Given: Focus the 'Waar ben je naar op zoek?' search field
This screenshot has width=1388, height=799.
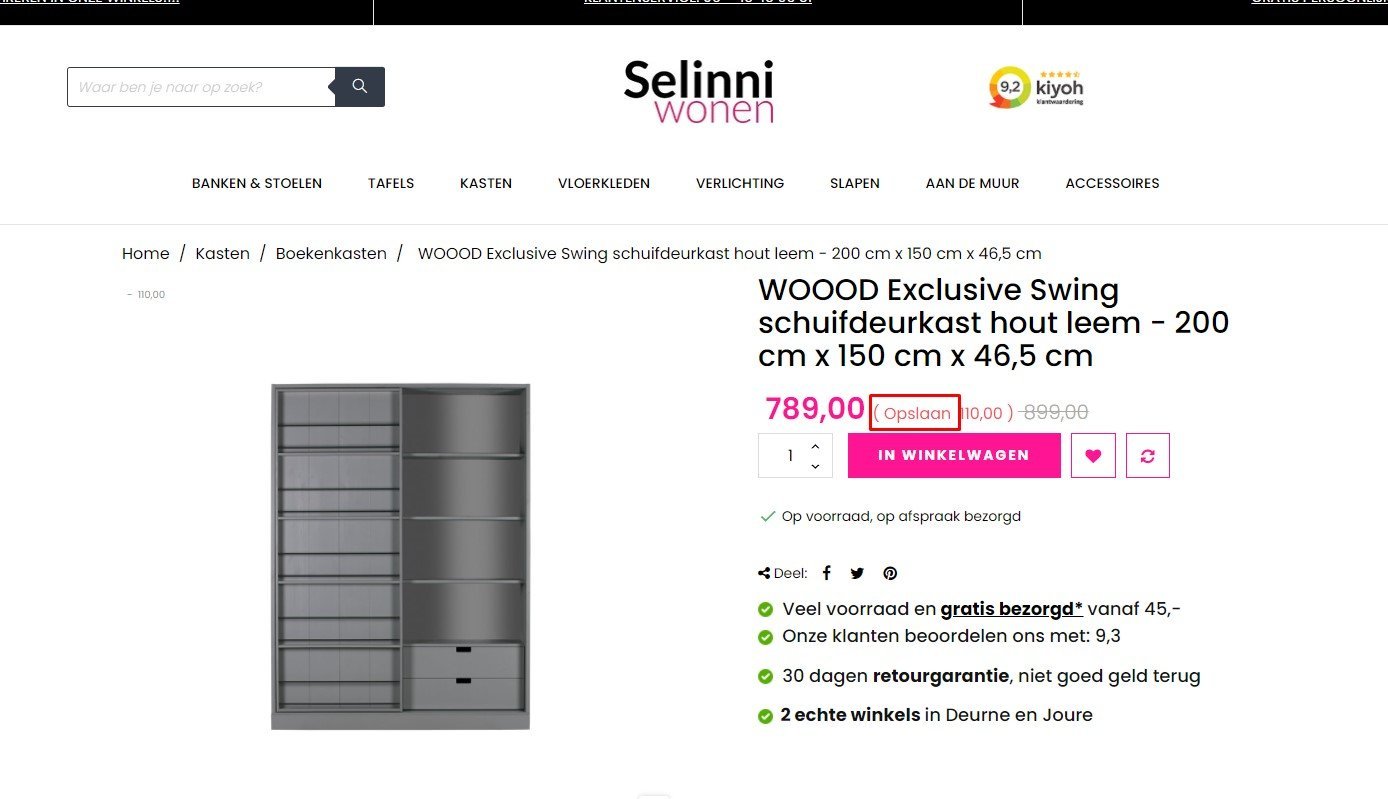Looking at the screenshot, I should point(201,87).
